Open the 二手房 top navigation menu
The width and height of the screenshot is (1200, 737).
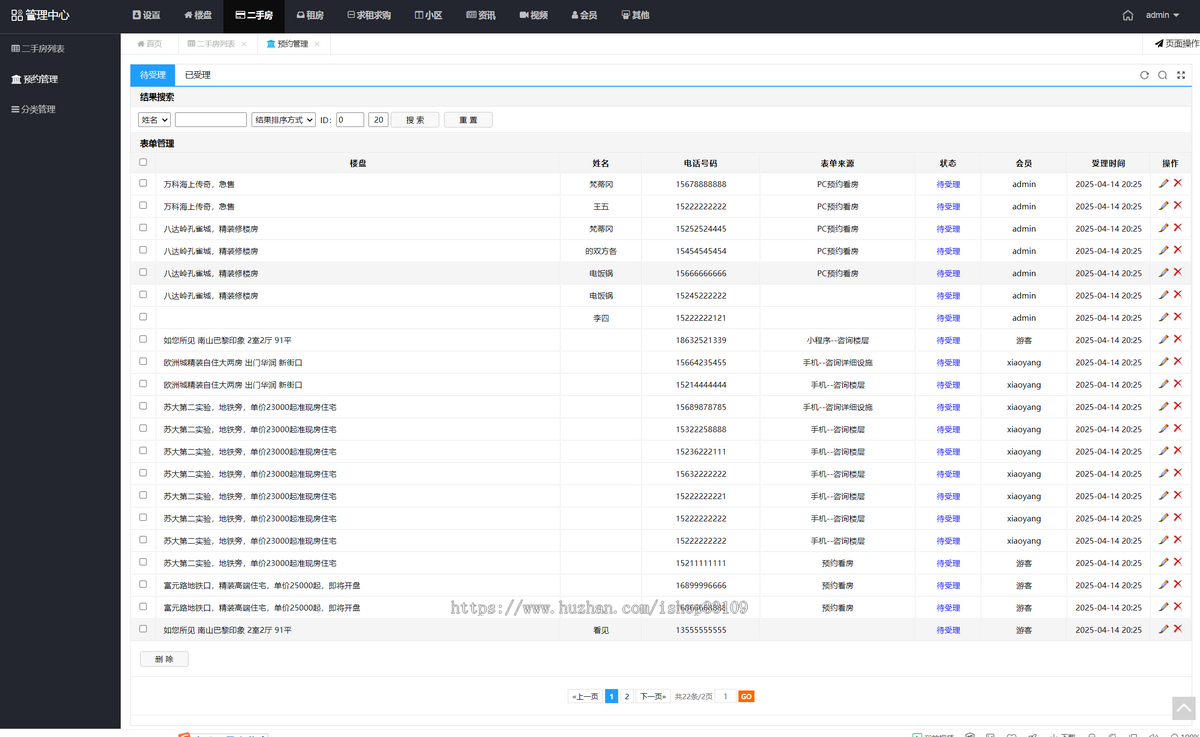point(254,15)
